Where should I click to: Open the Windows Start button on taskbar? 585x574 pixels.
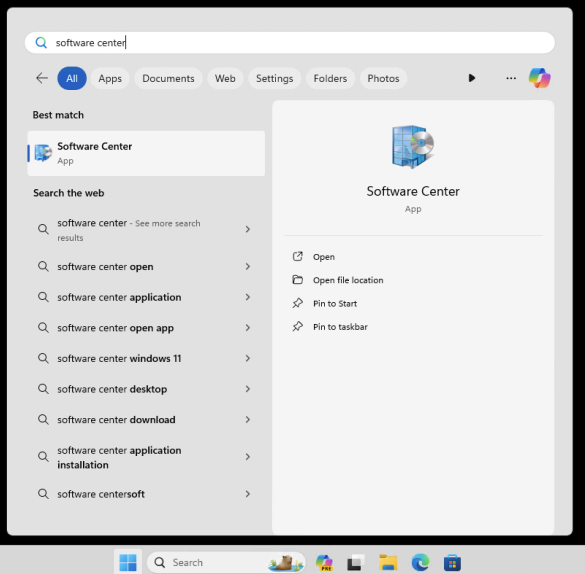pos(128,562)
